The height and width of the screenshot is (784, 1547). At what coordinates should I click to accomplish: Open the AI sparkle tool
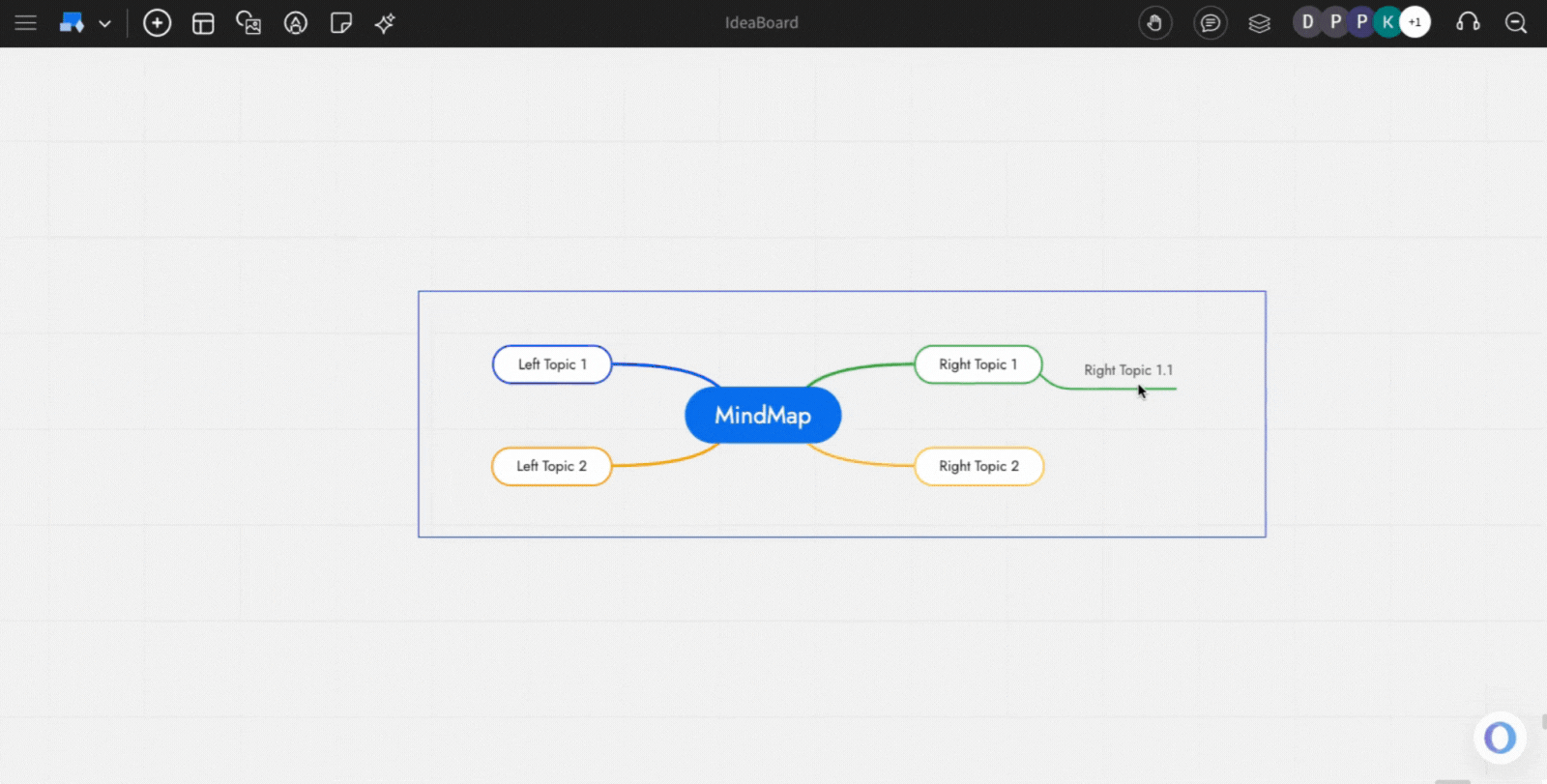[385, 23]
